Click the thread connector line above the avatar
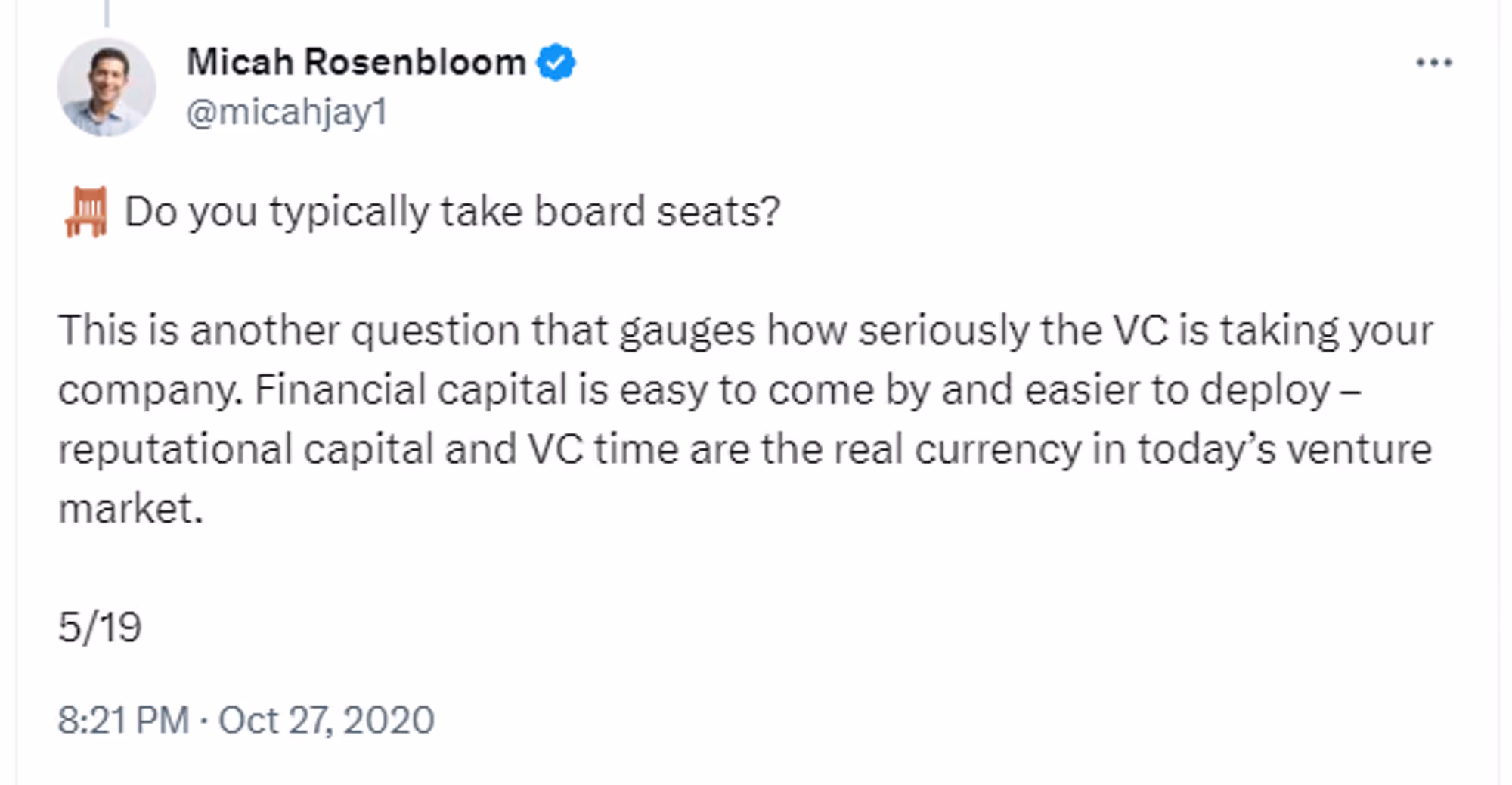The image size is (1512, 785). (107, 13)
